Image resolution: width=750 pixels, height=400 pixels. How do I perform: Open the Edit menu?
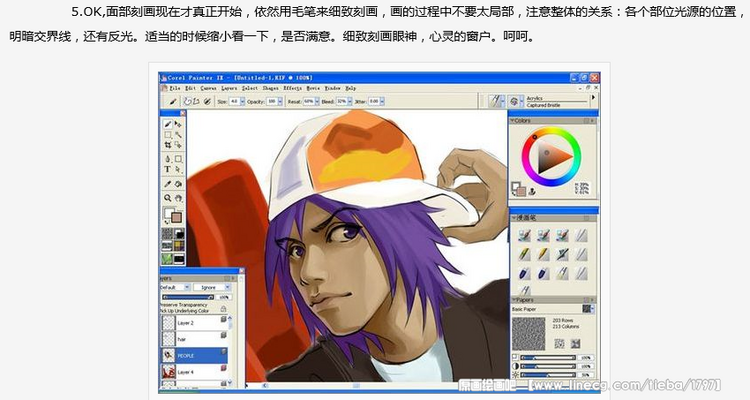(190, 88)
